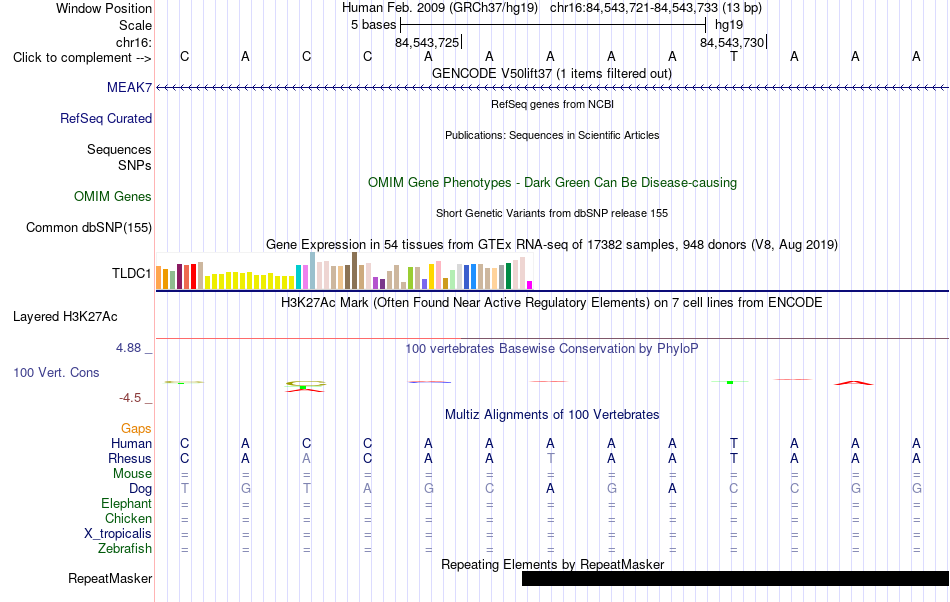Click the SNPs track label
This screenshot has width=950, height=602.
pyautogui.click(x=135, y=165)
